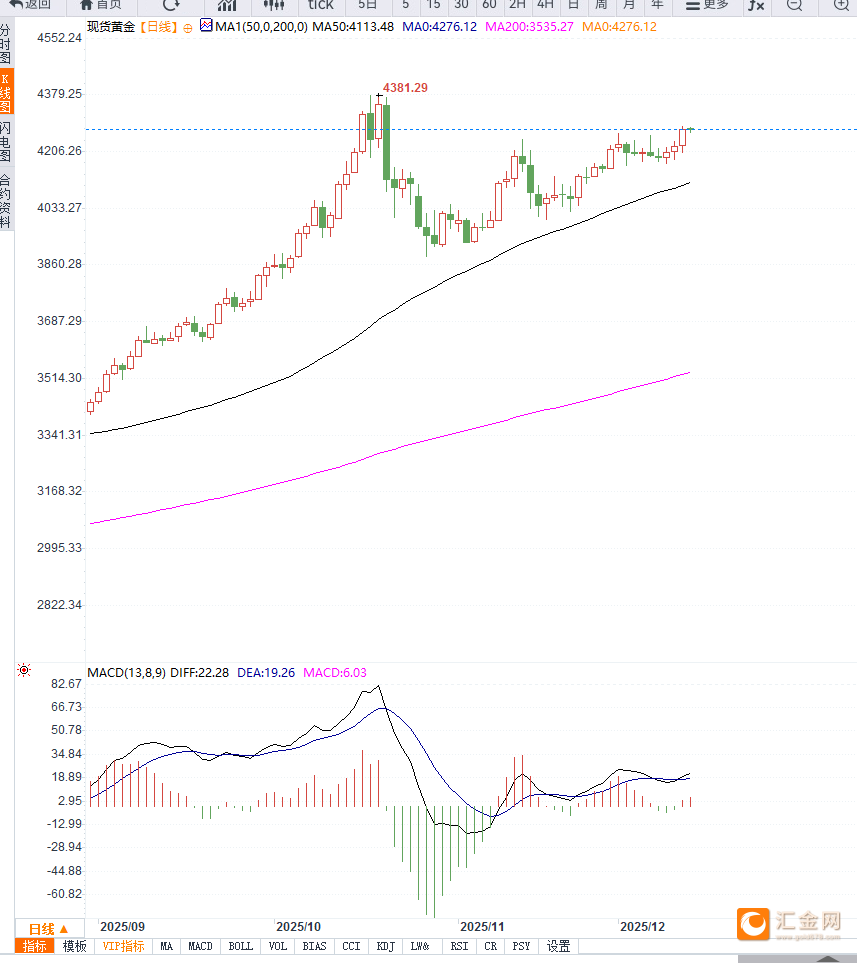Click the orange circle-plus icon beside 日线
This screenshot has width=857, height=963.
pyautogui.click(x=188, y=27)
